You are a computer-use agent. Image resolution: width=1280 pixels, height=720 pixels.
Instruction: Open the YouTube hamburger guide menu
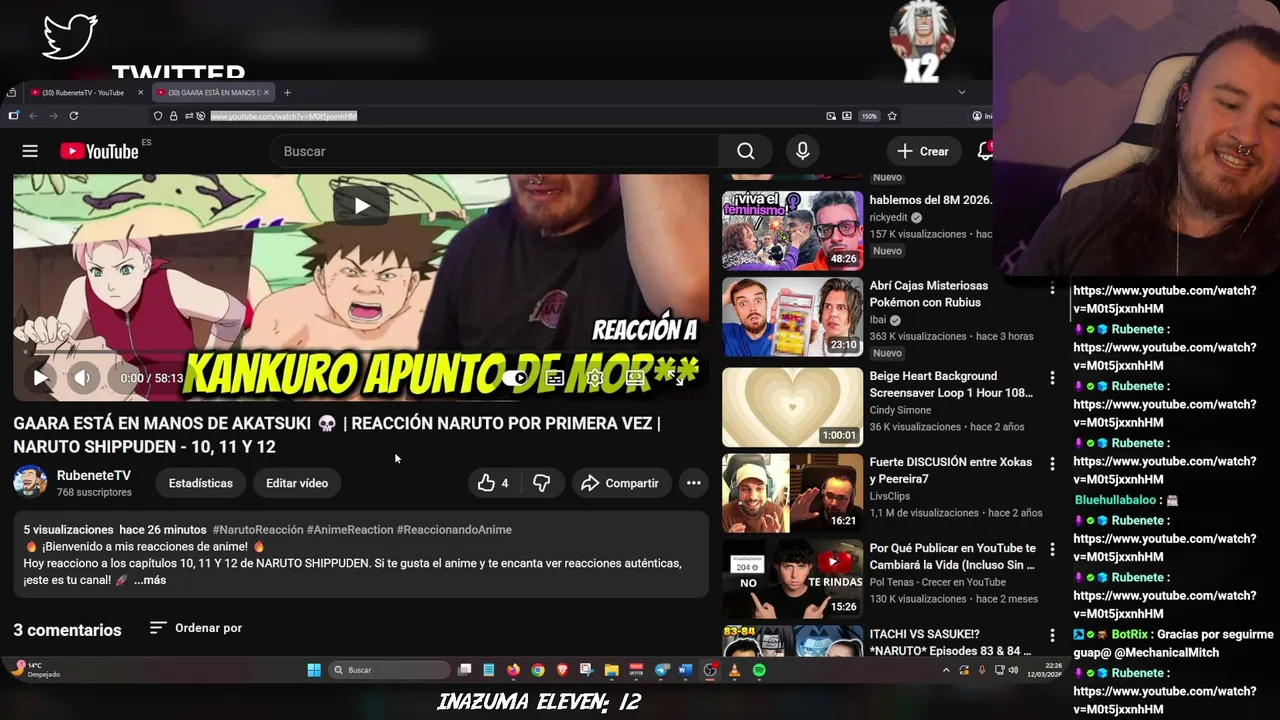point(30,151)
